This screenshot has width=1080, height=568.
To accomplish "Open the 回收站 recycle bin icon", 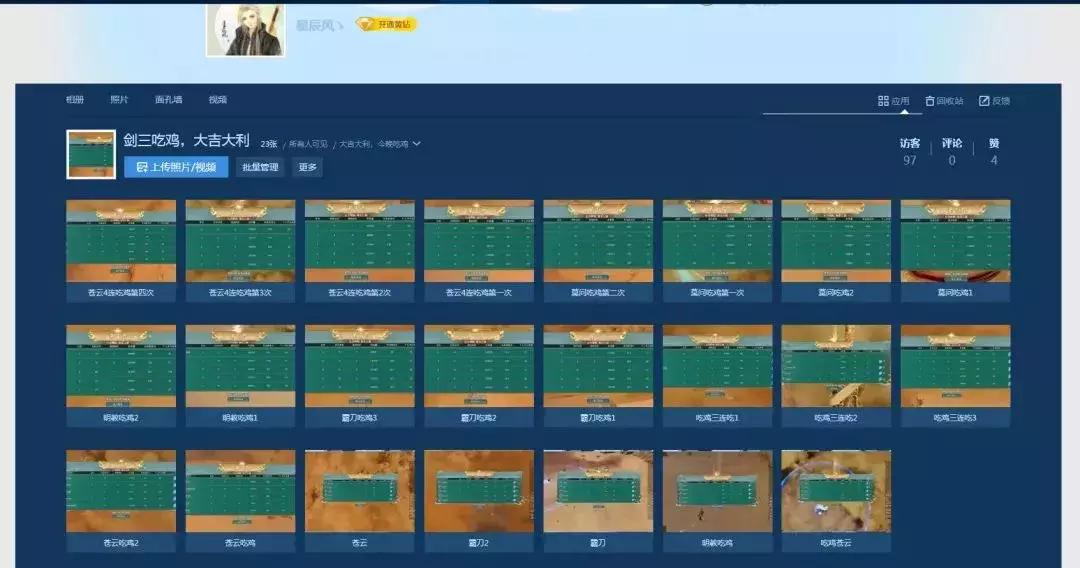I will point(930,101).
